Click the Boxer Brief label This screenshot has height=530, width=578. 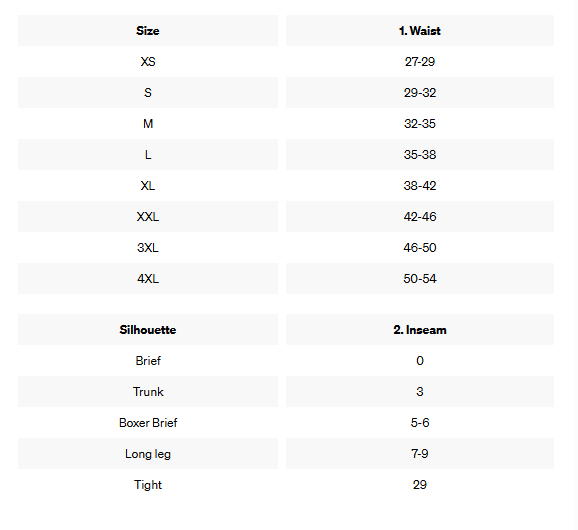(x=148, y=422)
